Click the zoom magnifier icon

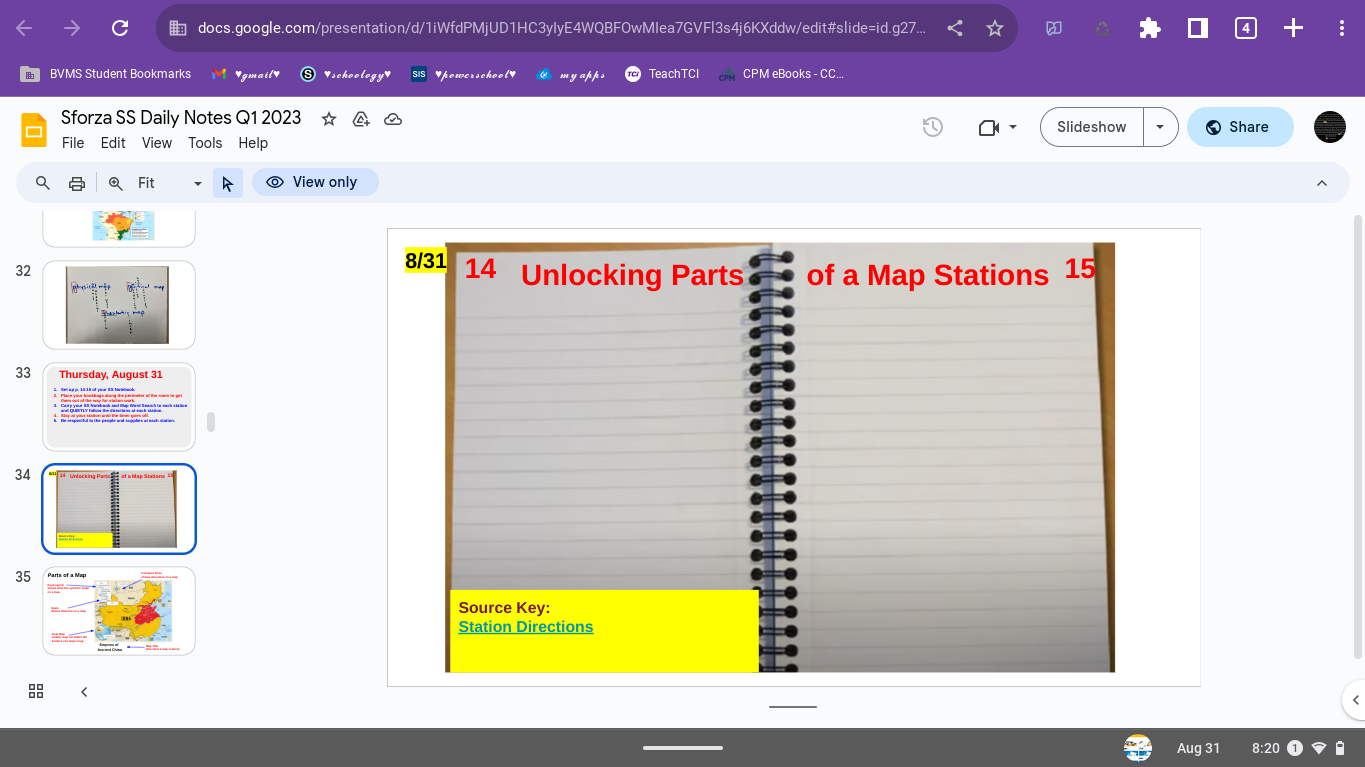[x=116, y=183]
